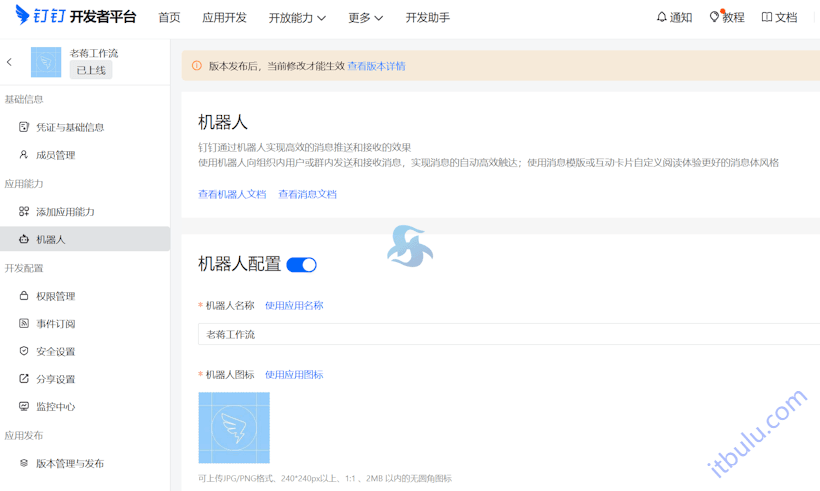Screen dimensions: 820x491
Task: Click the 分享设置 share icon
Action: [x=24, y=379]
